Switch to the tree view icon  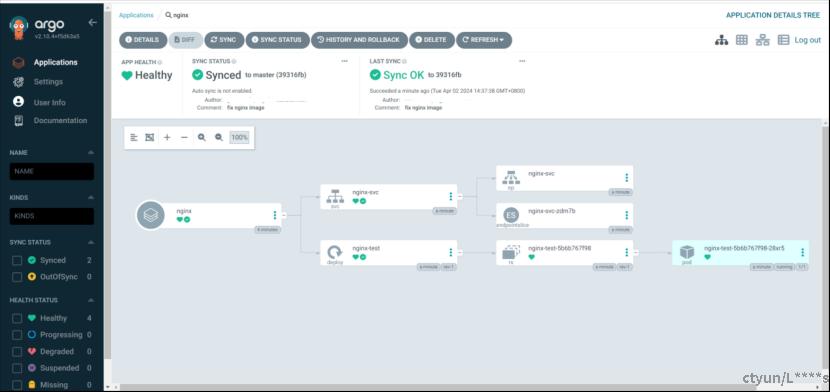(721, 40)
